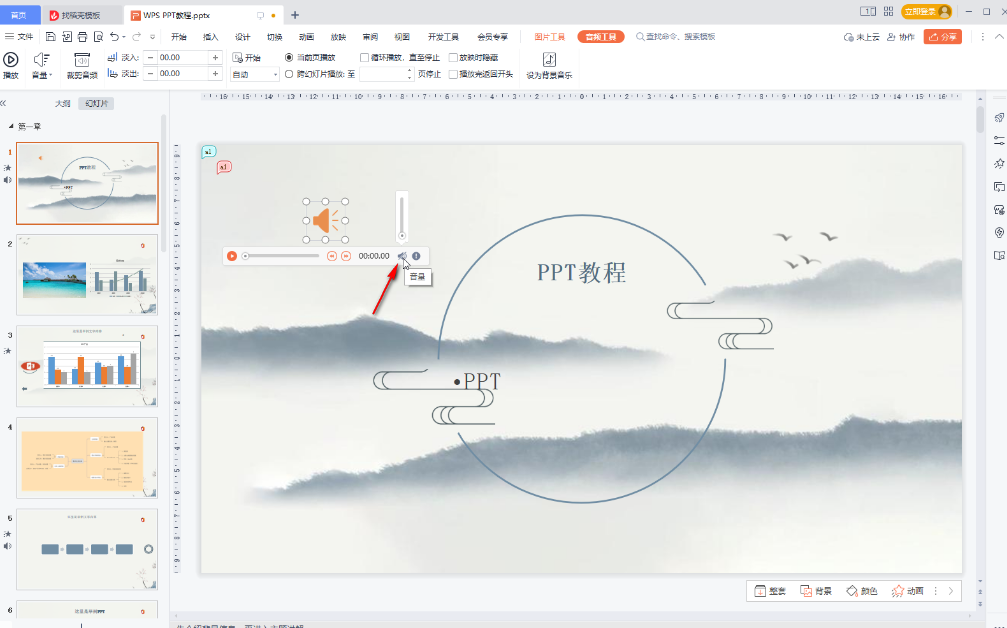This screenshot has height=628, width=1007.
Task: Select slide 3 thumbnail in the panel
Action: 87,365
